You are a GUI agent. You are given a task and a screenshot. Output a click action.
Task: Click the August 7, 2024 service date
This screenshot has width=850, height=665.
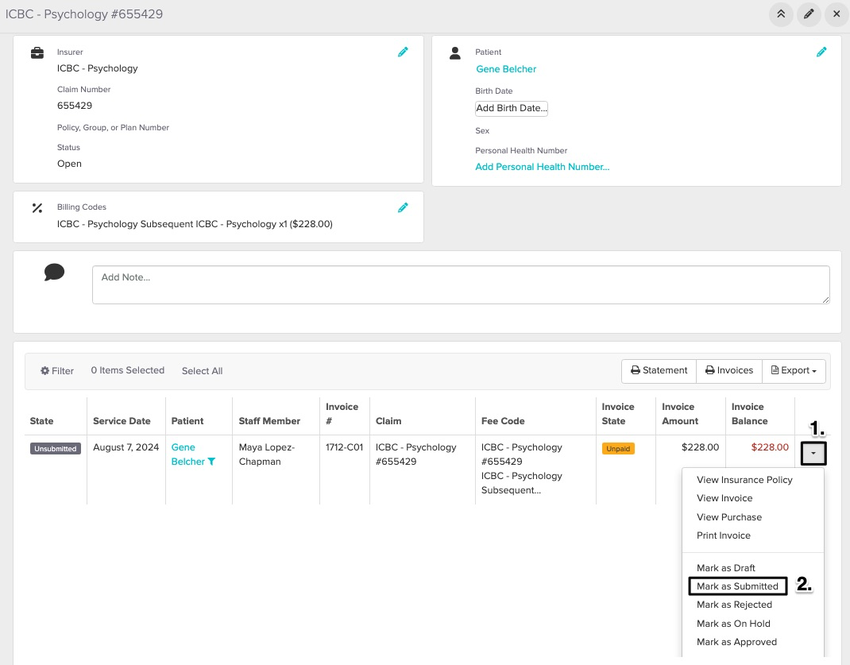tap(126, 448)
